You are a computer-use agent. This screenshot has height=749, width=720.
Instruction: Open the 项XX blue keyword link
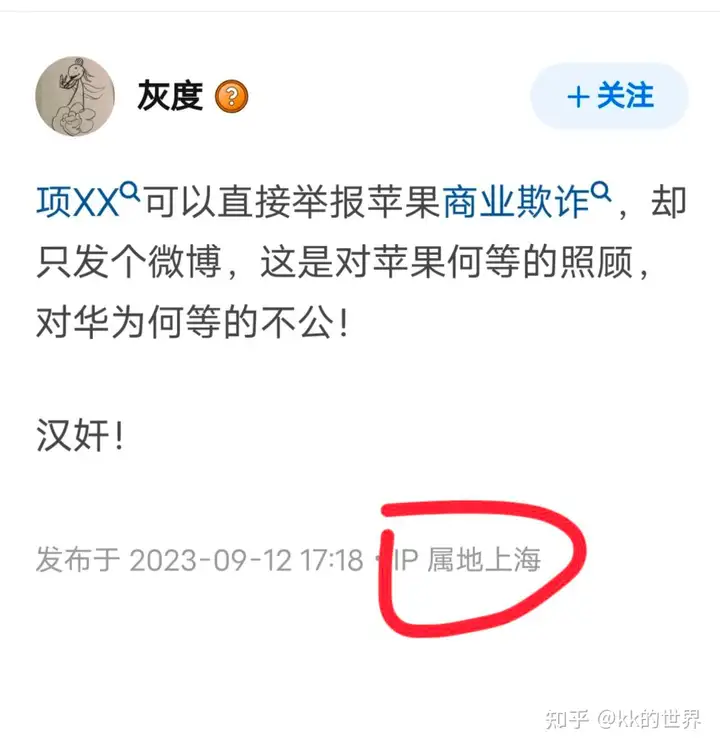[77, 203]
